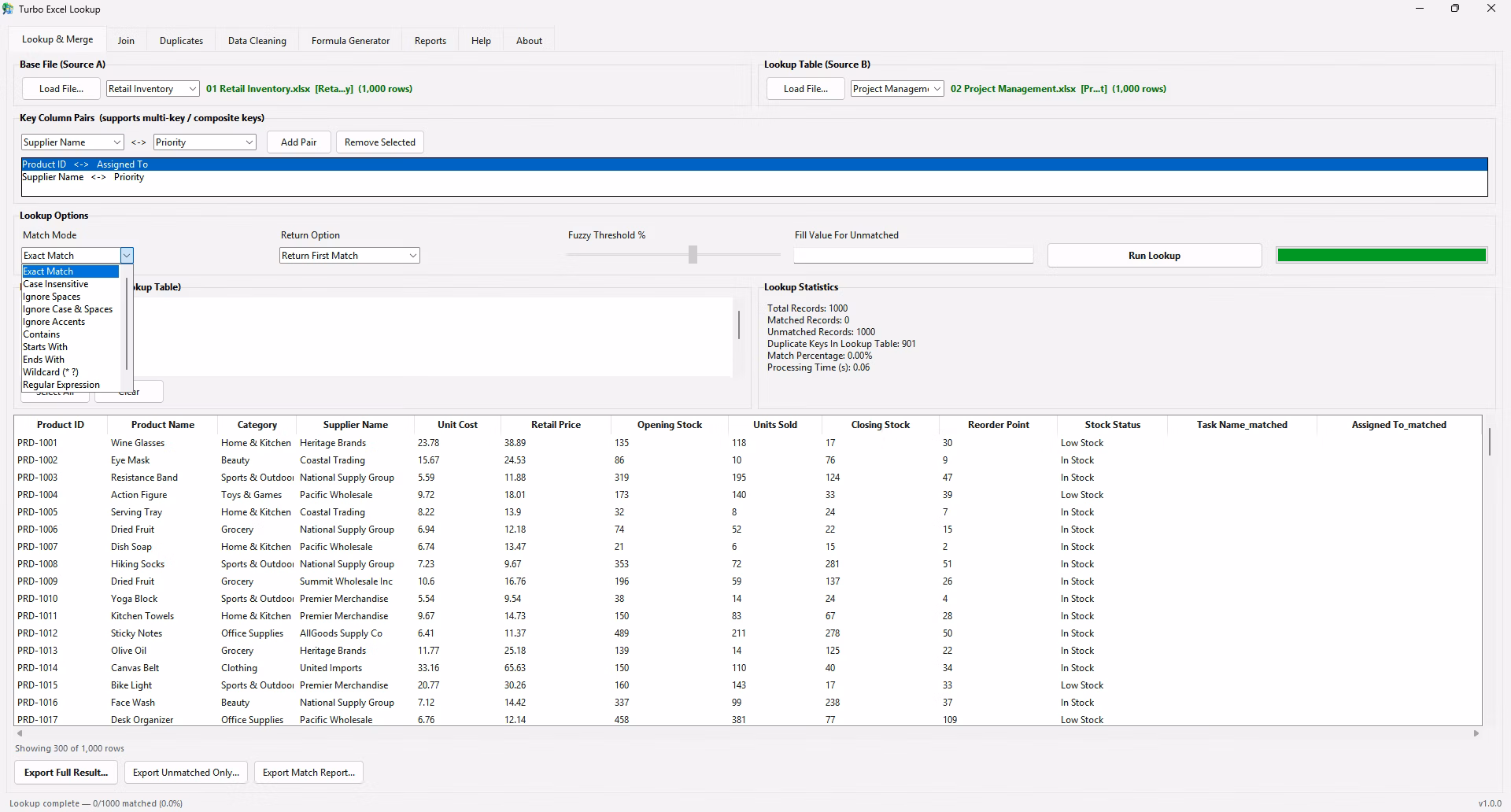Click the Unit Cost column header

[x=458, y=425]
